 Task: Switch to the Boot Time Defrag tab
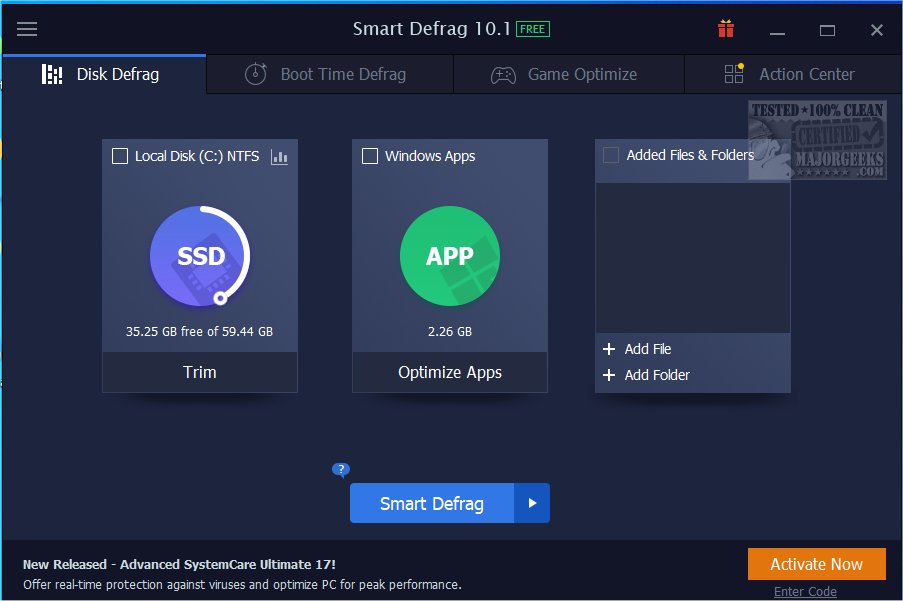tap(329, 74)
